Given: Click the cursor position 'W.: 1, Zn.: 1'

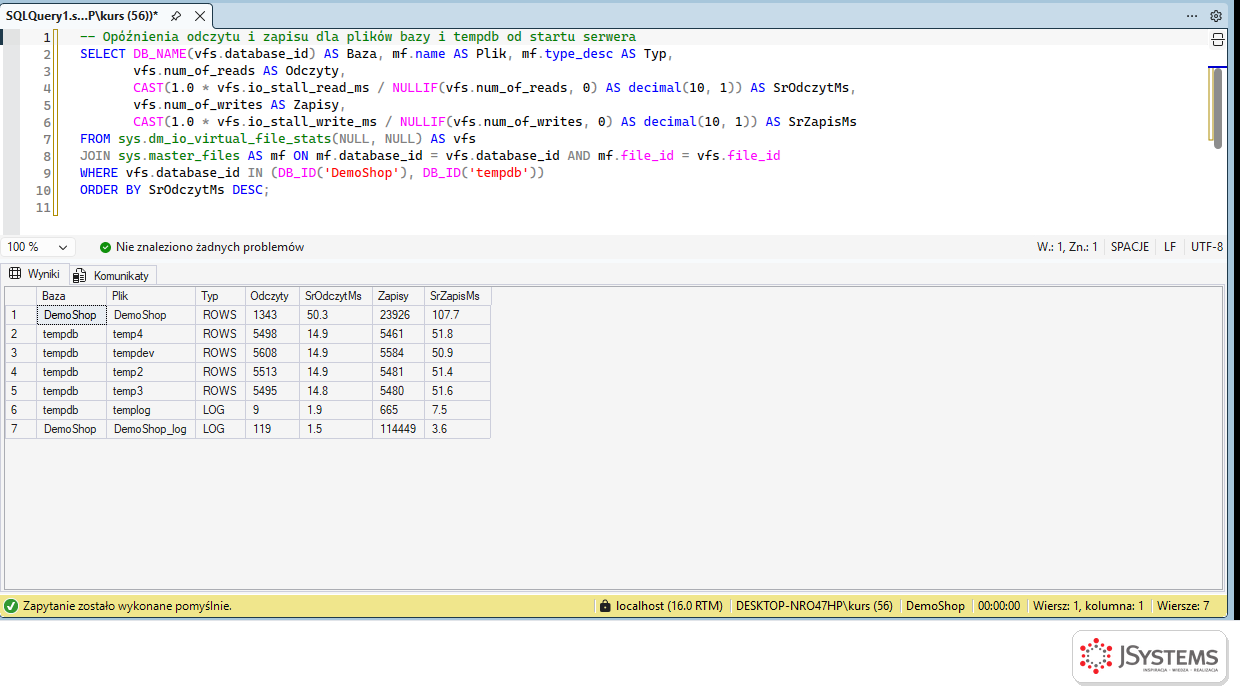Looking at the screenshot, I should click(x=1067, y=247).
